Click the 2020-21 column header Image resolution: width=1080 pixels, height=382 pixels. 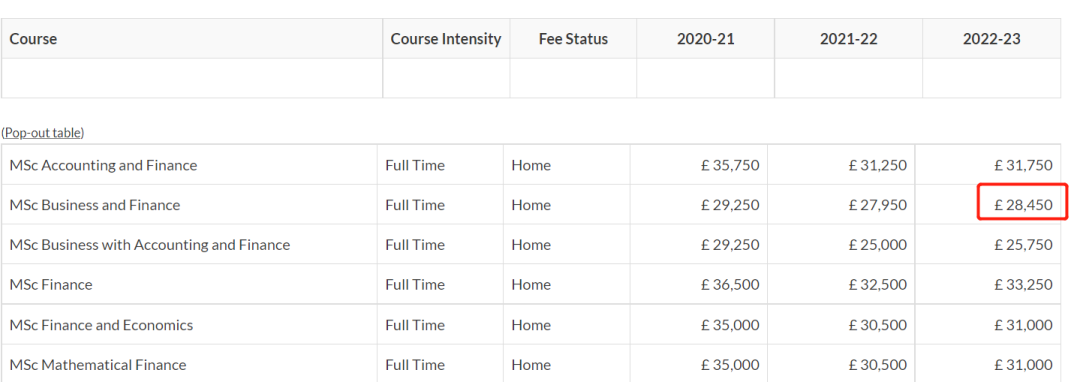pos(705,39)
